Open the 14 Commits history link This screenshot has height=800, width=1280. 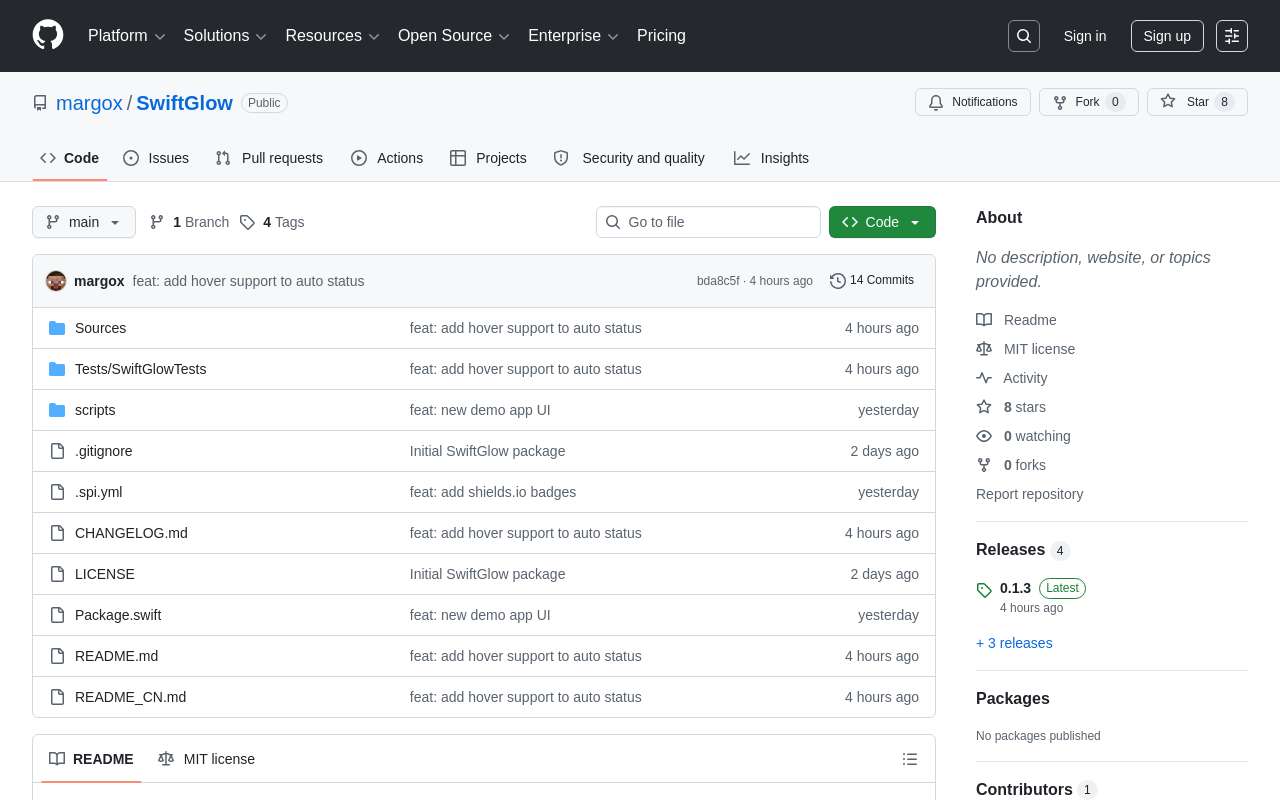[872, 281]
